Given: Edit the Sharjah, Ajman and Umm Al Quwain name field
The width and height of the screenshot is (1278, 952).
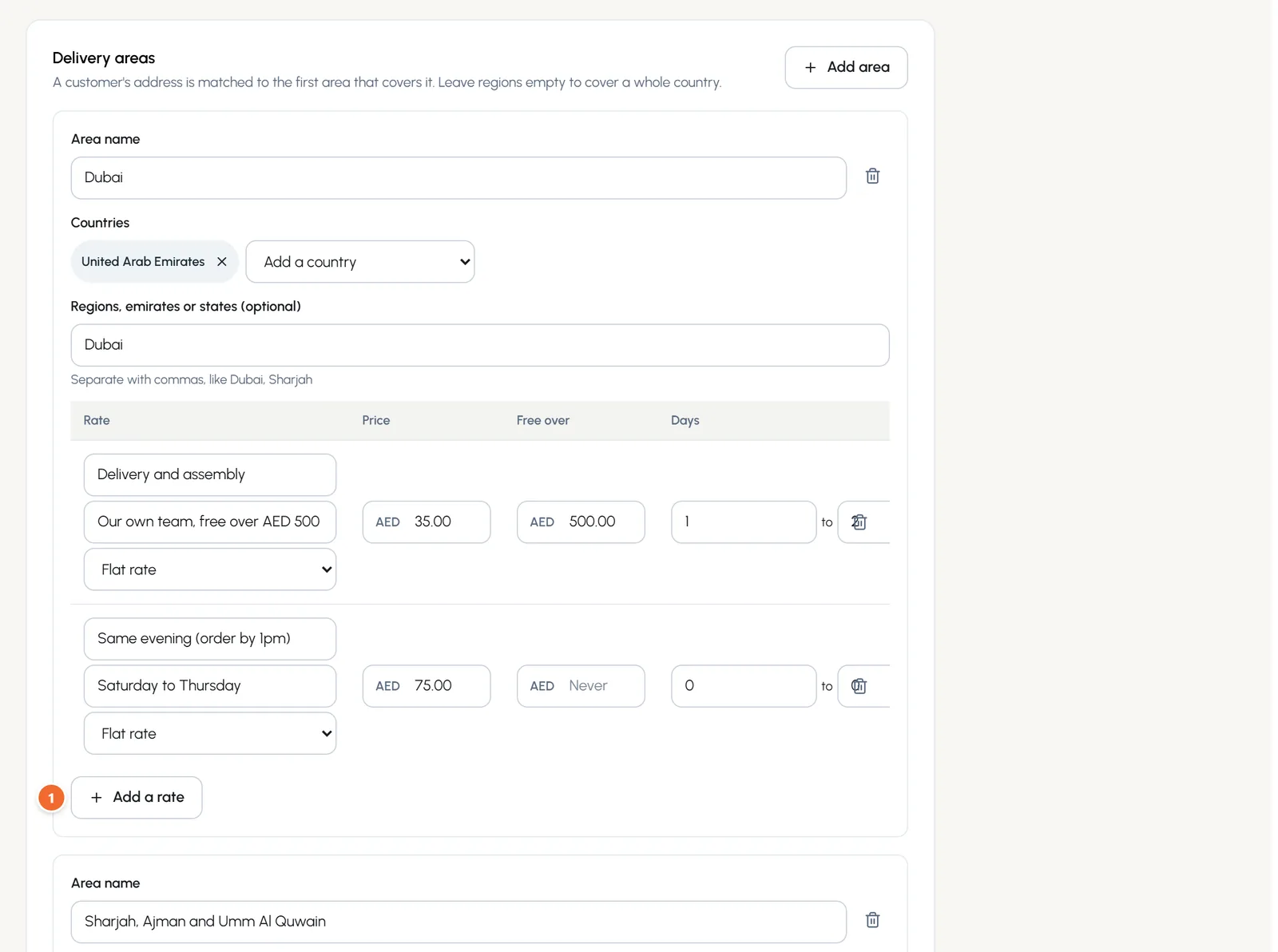Looking at the screenshot, I should point(458,922).
